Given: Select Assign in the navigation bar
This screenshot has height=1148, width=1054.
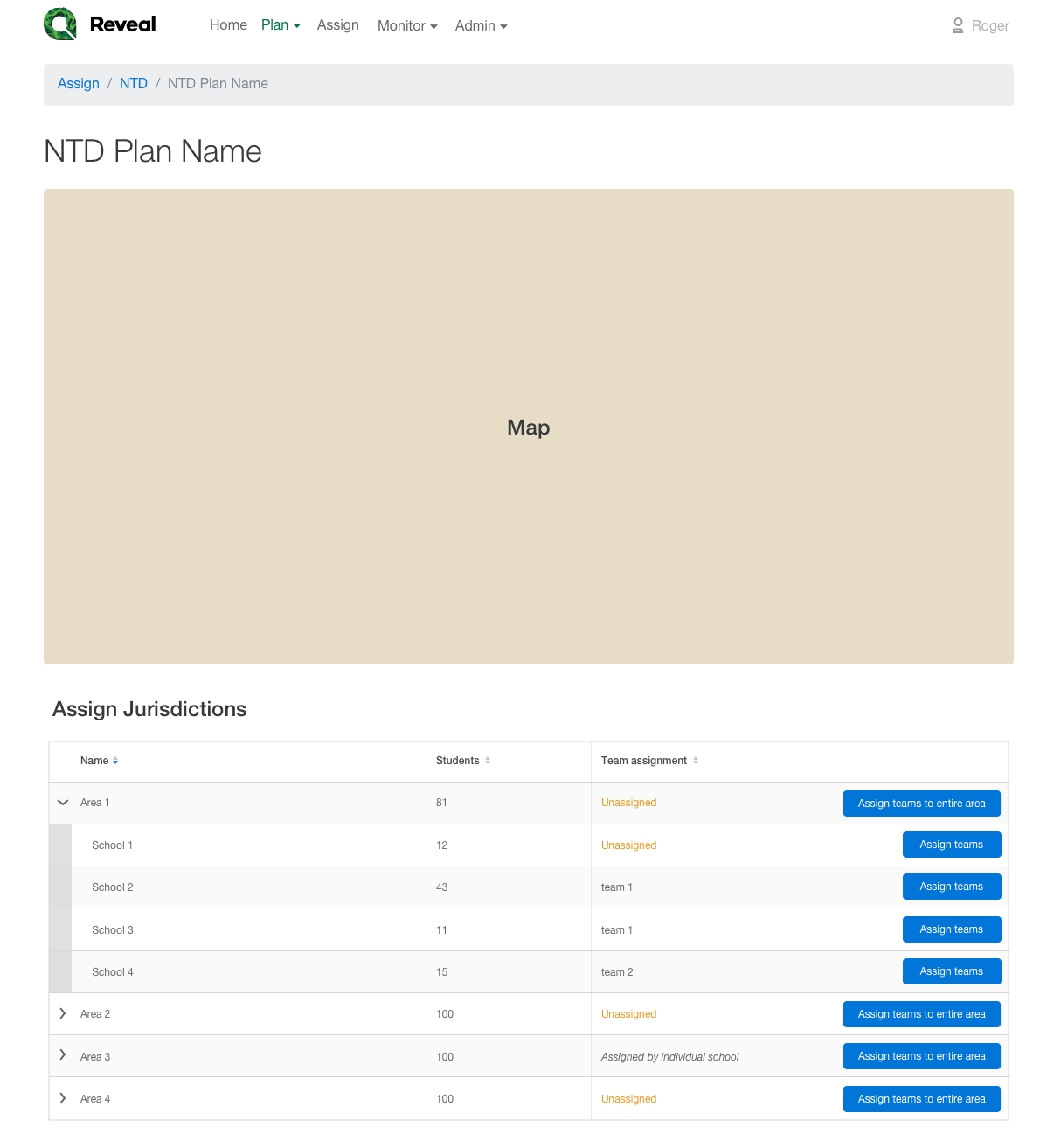Looking at the screenshot, I should pos(338,25).
